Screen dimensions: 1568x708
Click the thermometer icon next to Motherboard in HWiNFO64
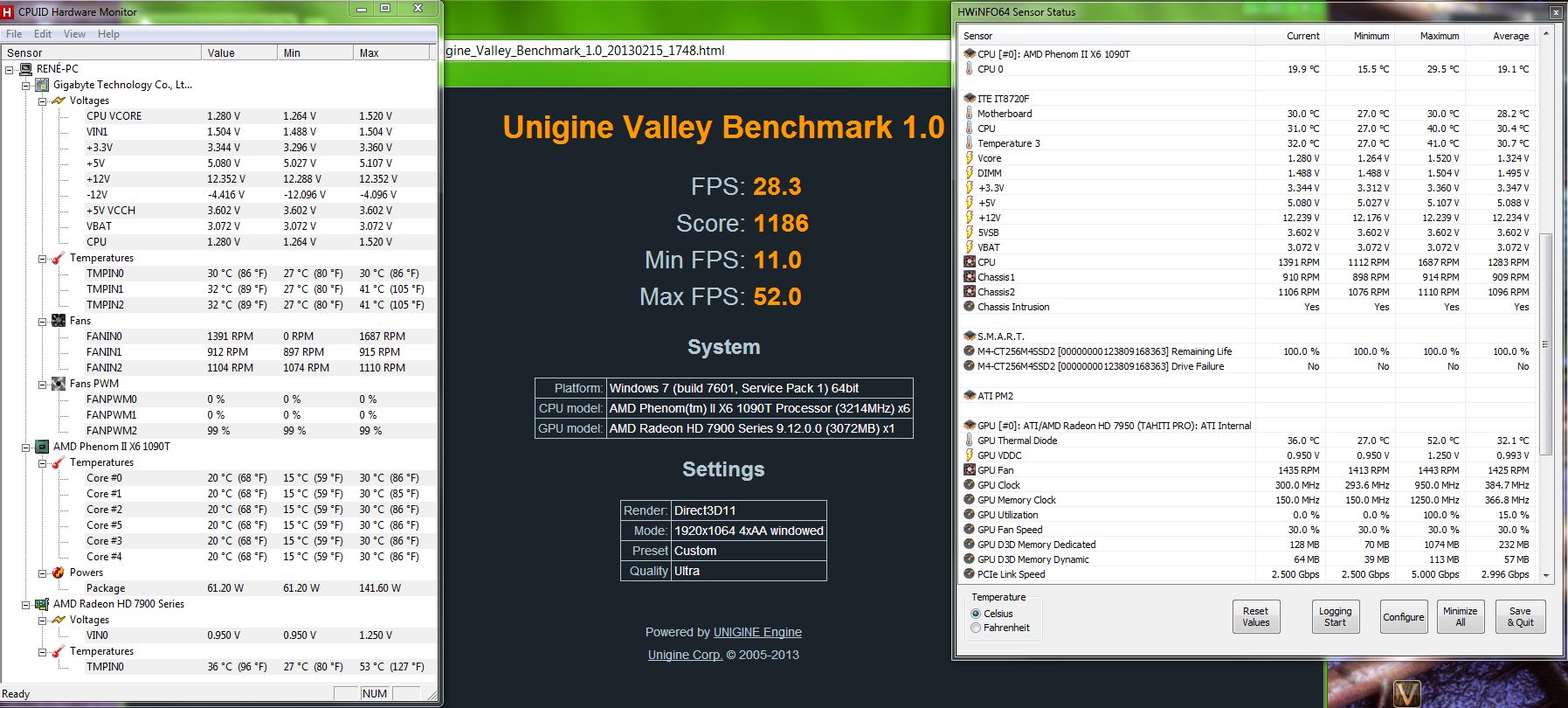click(969, 114)
